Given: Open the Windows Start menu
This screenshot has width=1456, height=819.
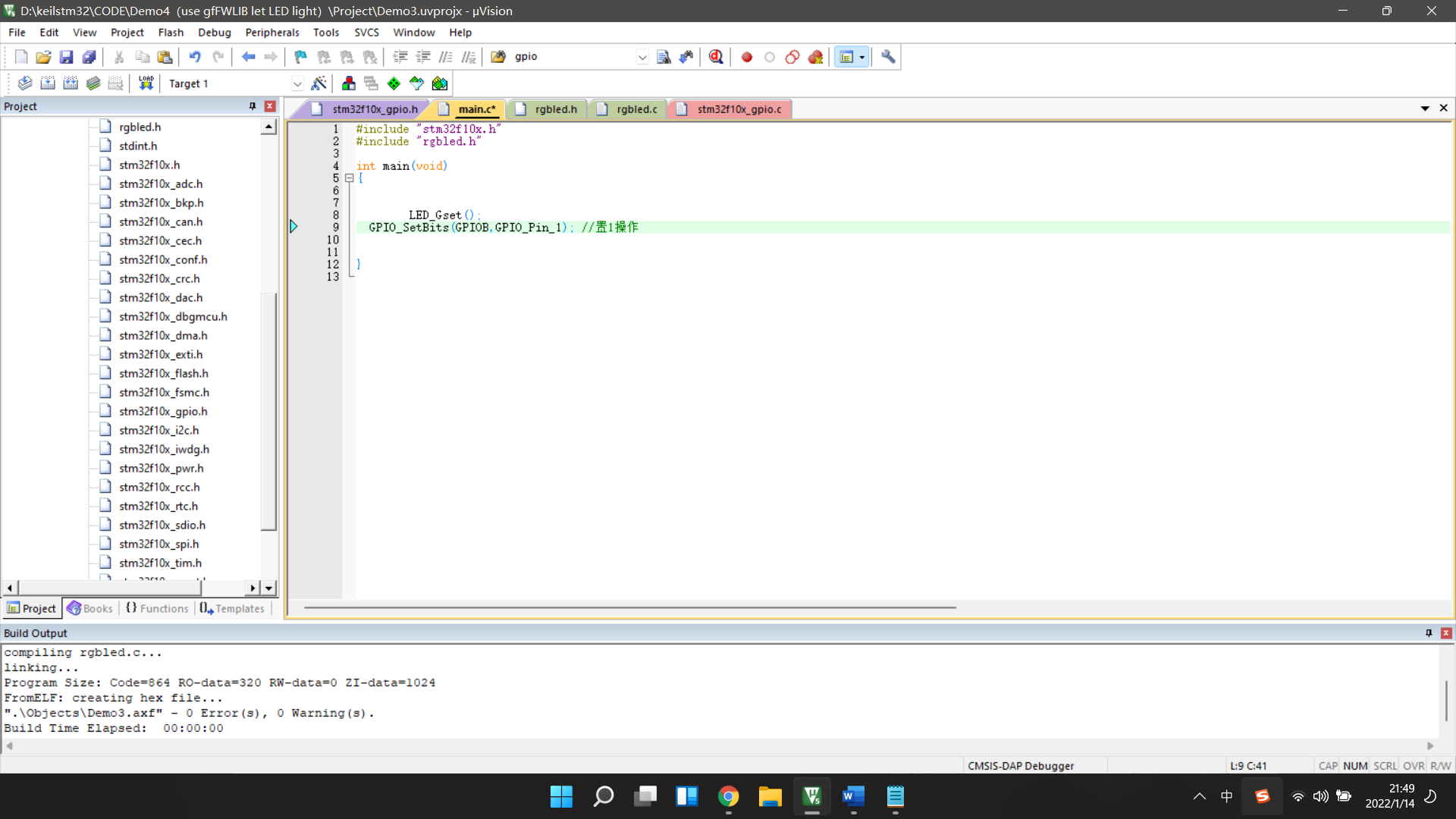Looking at the screenshot, I should point(561,796).
